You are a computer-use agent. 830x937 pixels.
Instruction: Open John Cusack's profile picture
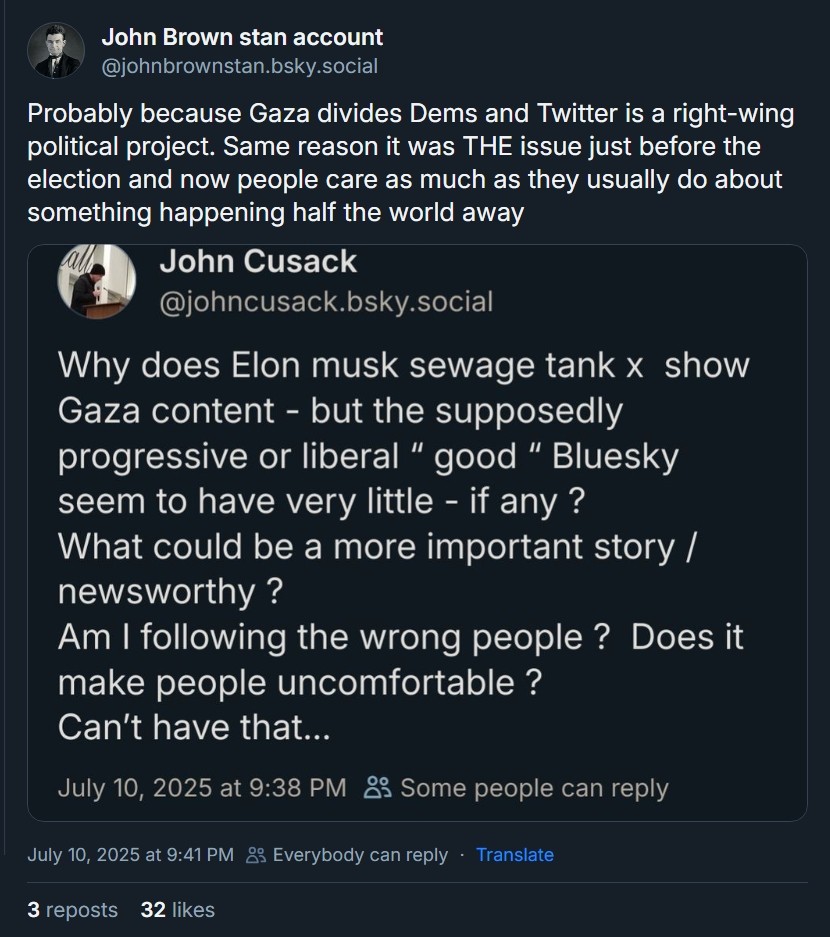pos(97,281)
